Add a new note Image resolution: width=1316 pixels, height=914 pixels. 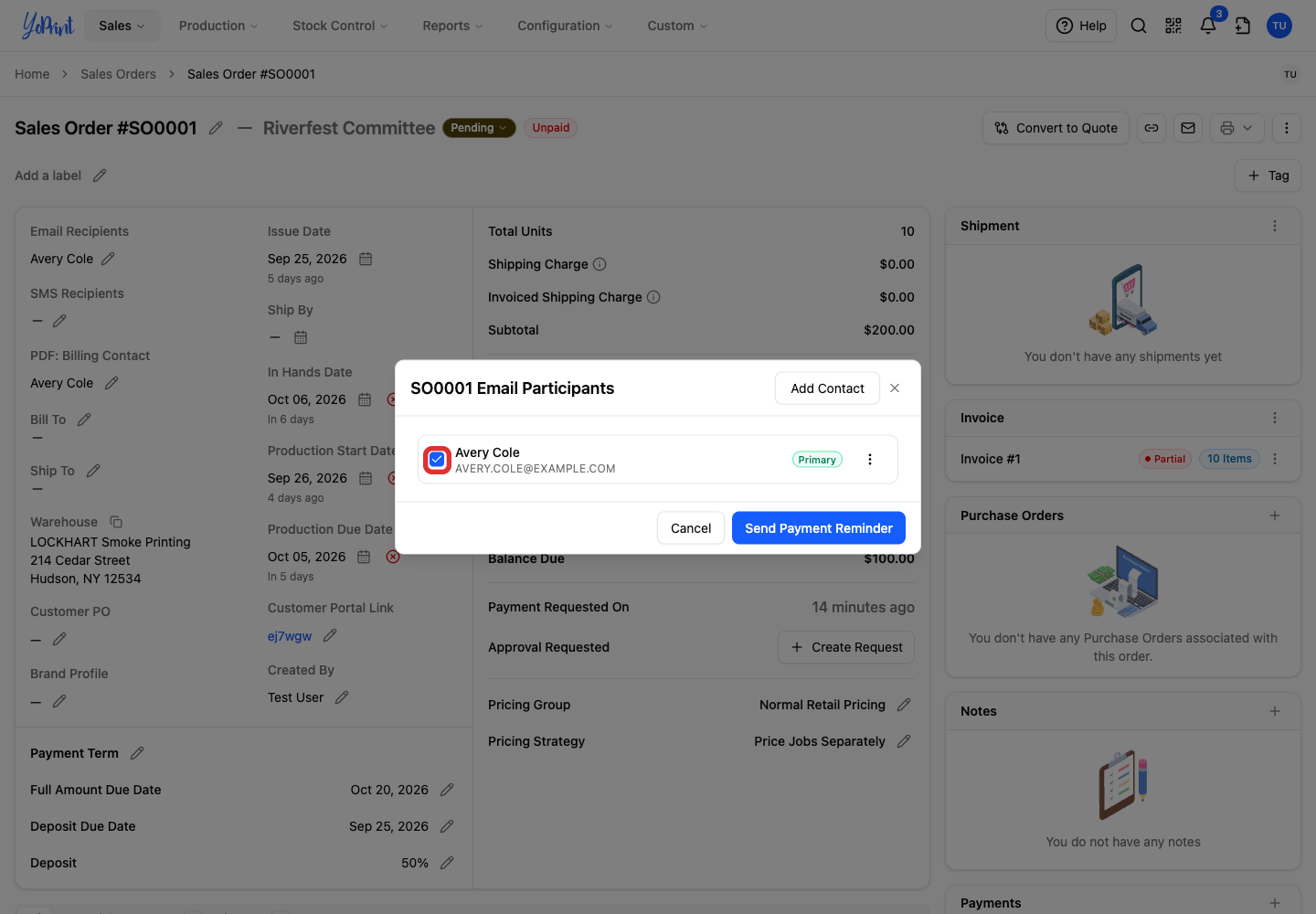click(x=1275, y=711)
